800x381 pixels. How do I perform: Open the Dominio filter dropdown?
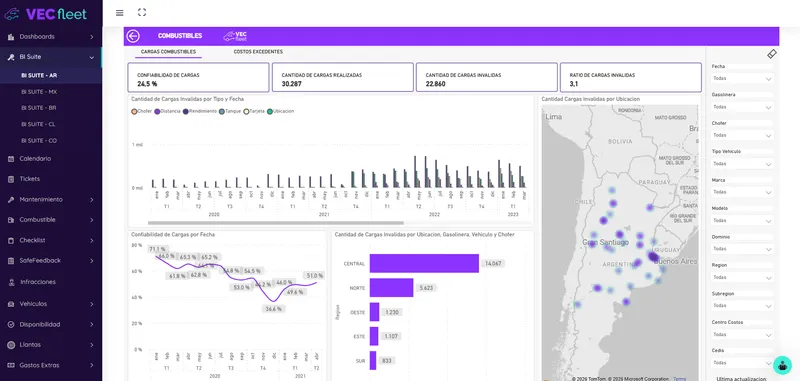click(742, 249)
